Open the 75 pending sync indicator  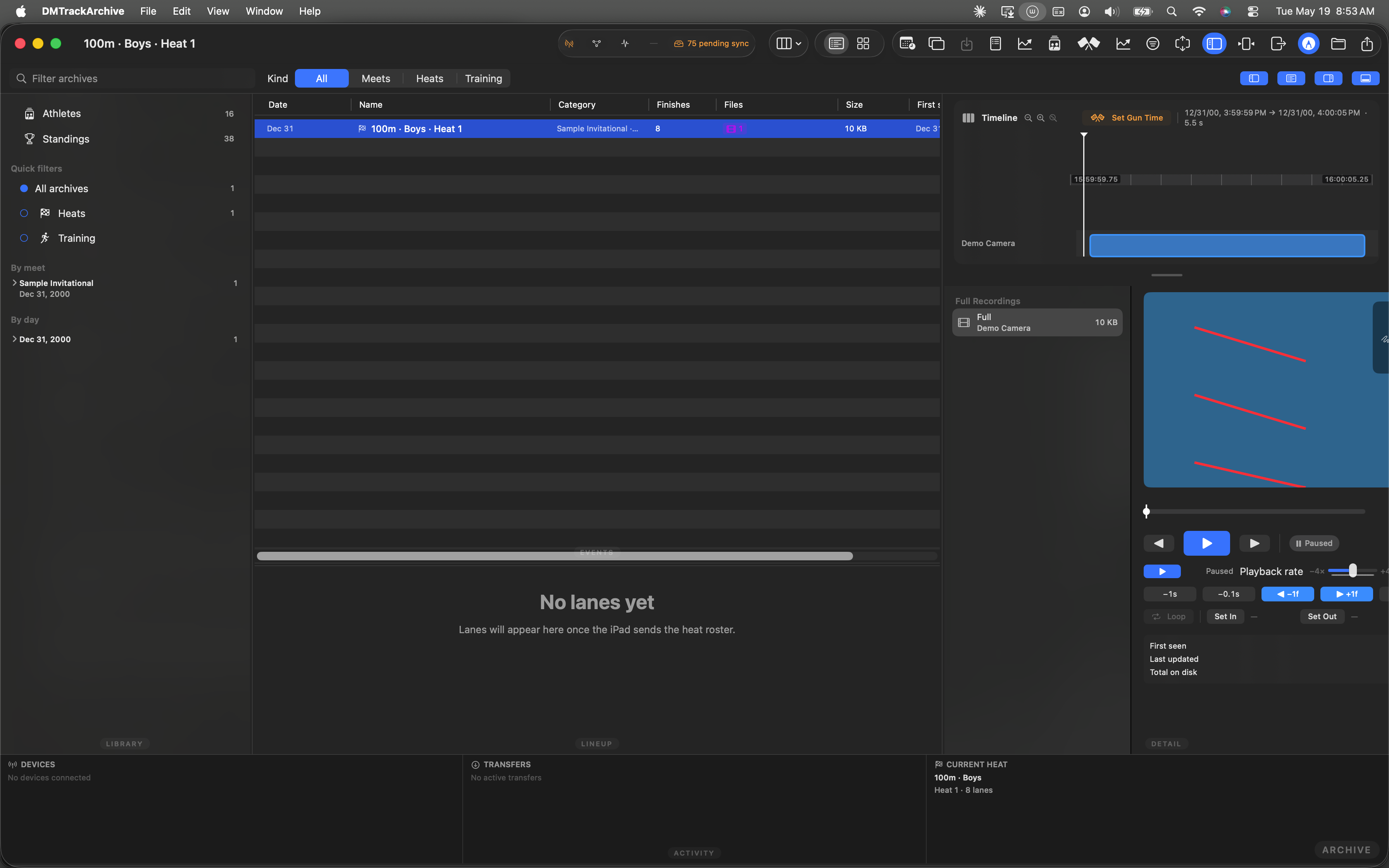(x=711, y=44)
